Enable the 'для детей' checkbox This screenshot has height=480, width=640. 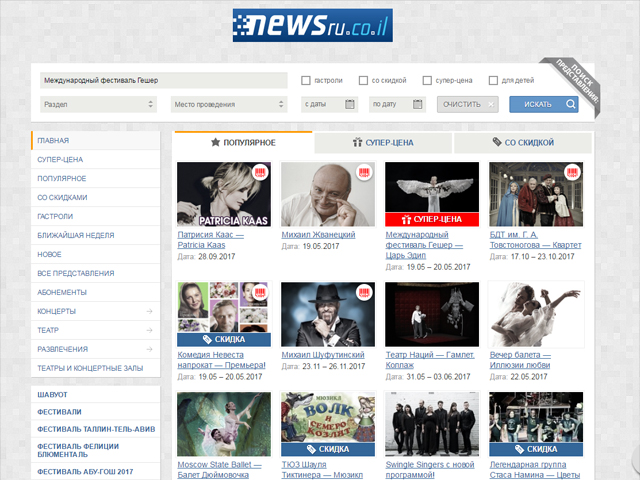point(493,80)
